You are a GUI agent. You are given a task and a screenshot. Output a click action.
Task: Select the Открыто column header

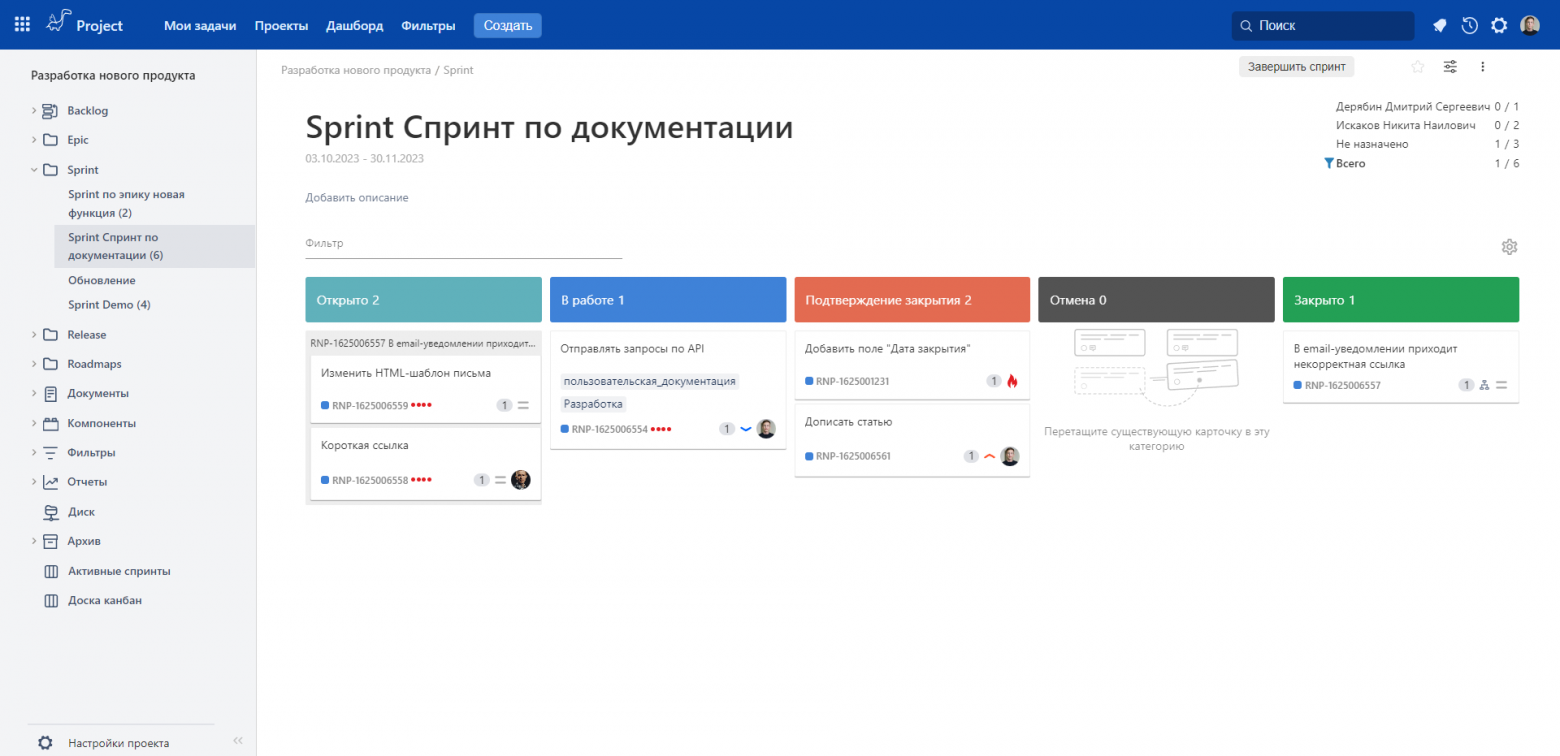click(423, 300)
